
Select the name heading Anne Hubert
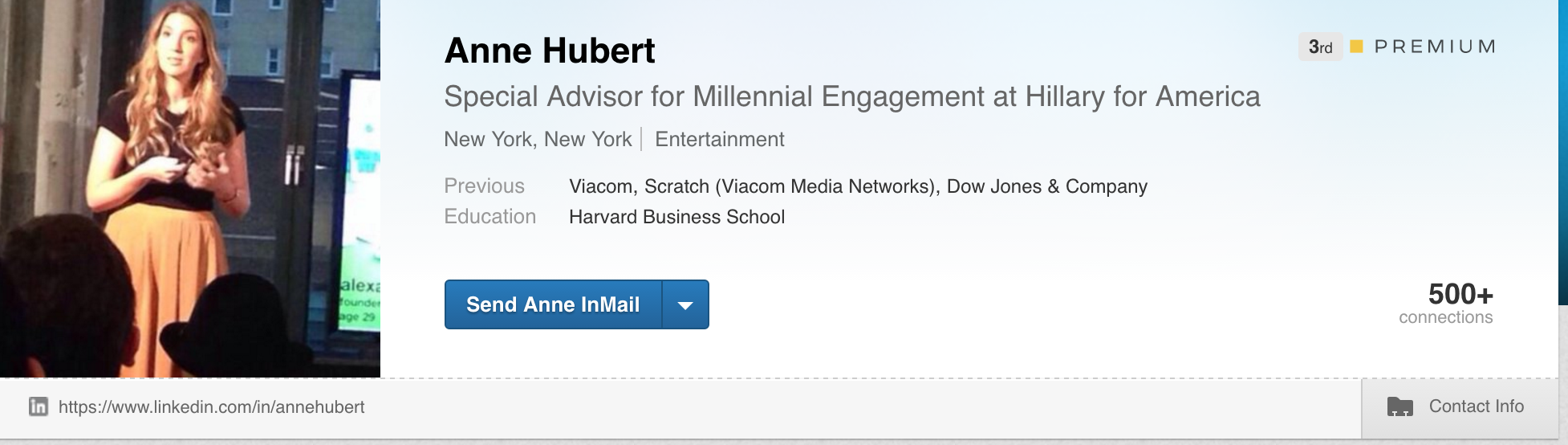coord(550,51)
